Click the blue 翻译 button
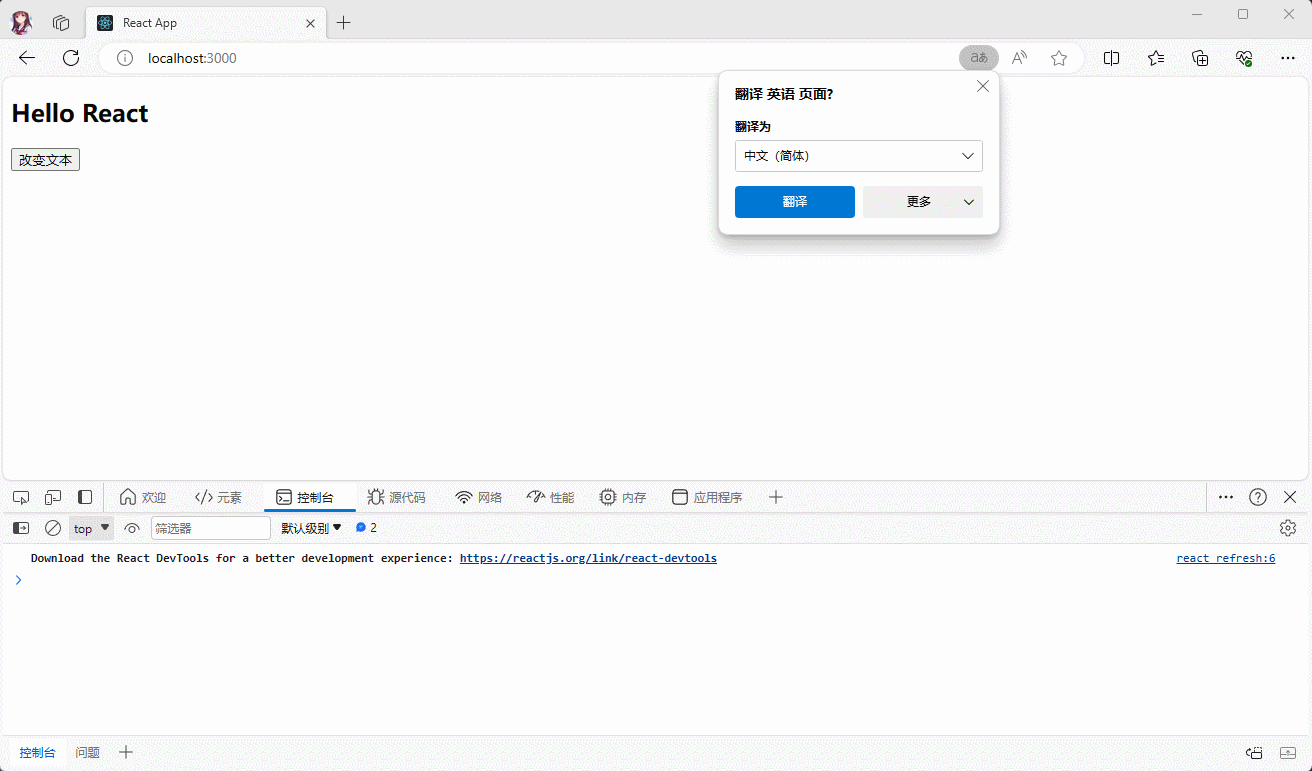This screenshot has height=771, width=1312. pos(794,202)
